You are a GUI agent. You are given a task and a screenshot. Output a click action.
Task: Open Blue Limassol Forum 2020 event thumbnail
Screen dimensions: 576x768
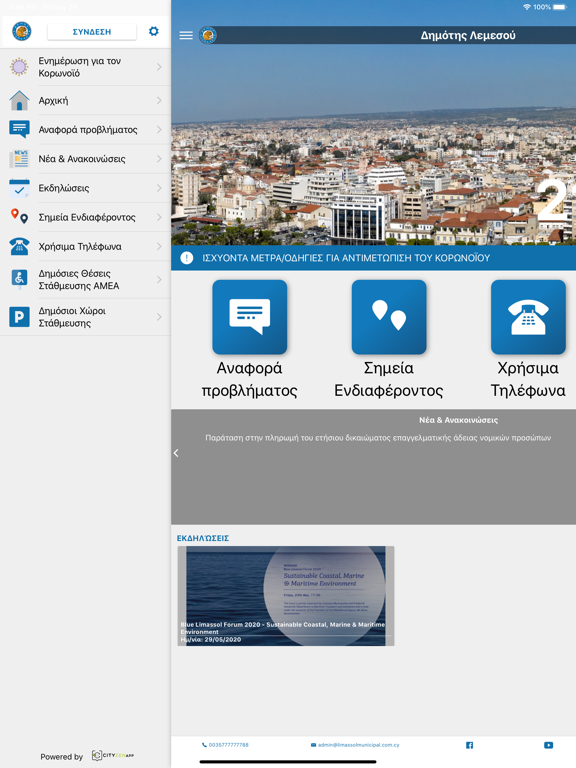[286, 596]
